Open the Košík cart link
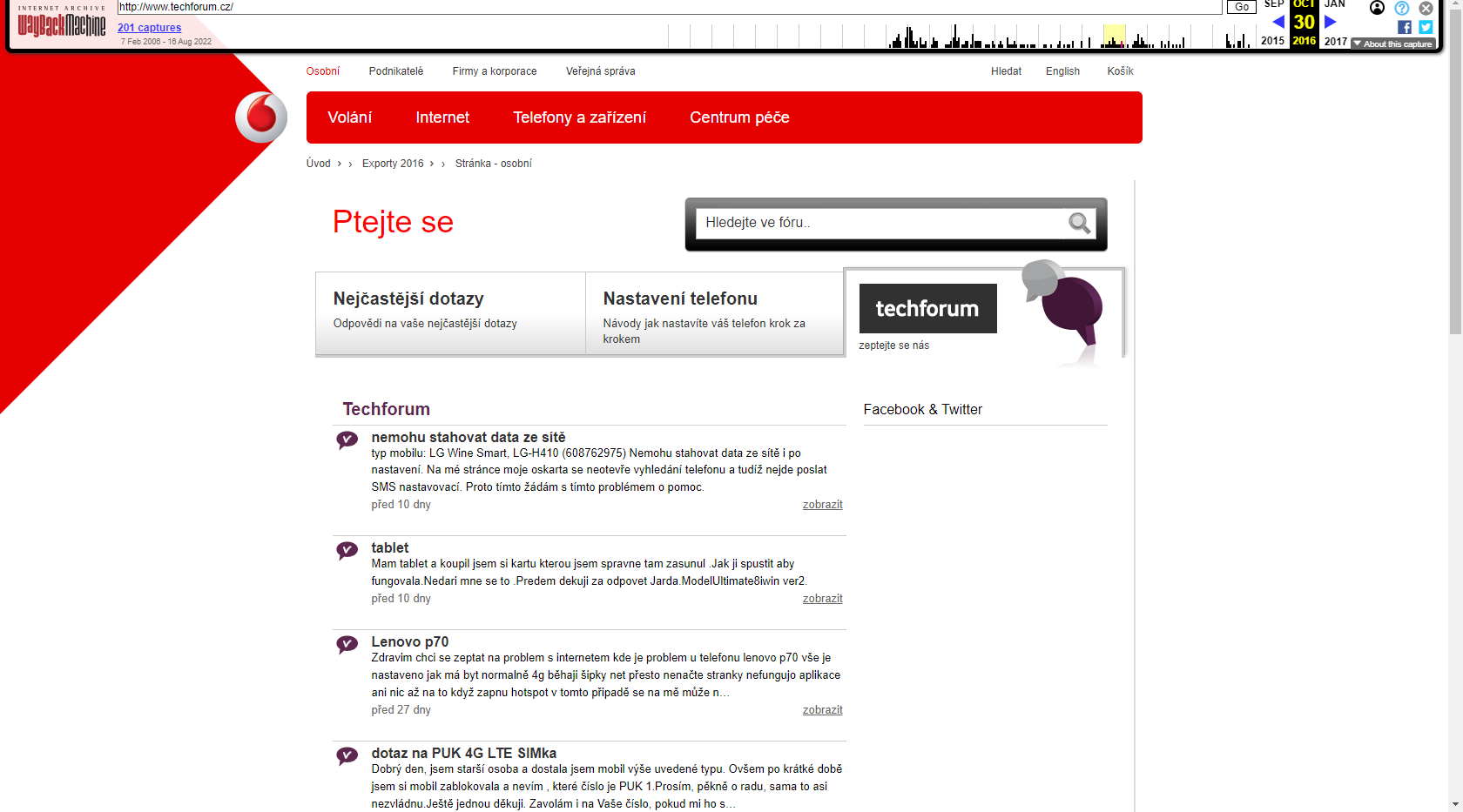 [1120, 71]
